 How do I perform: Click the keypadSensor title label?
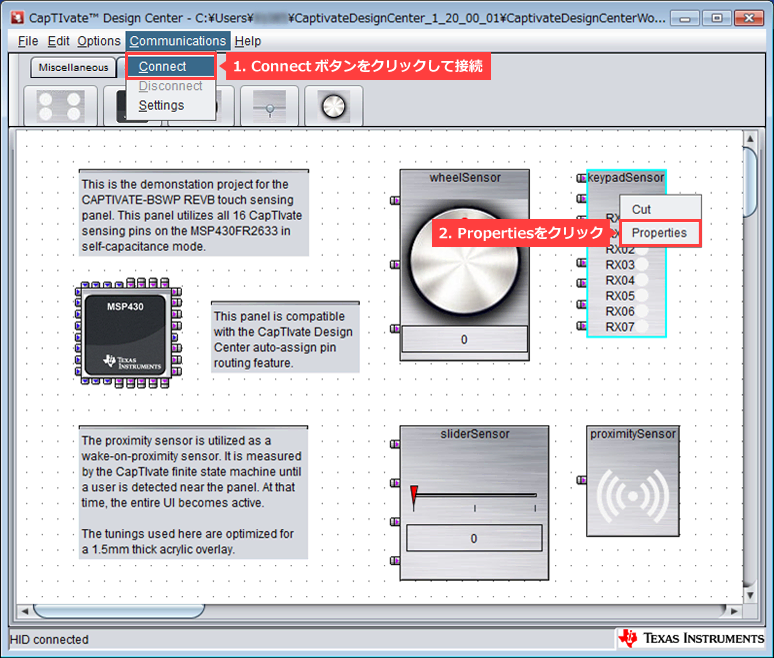pos(626,178)
